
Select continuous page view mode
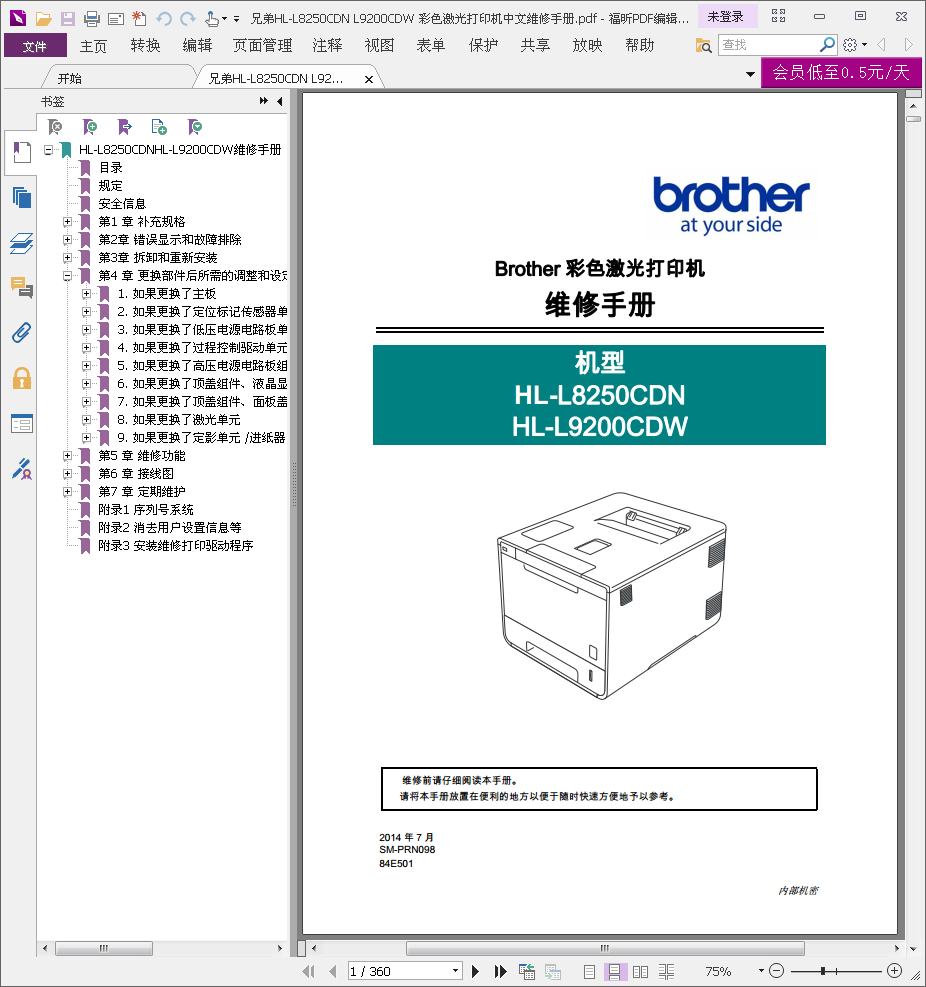tap(615, 972)
